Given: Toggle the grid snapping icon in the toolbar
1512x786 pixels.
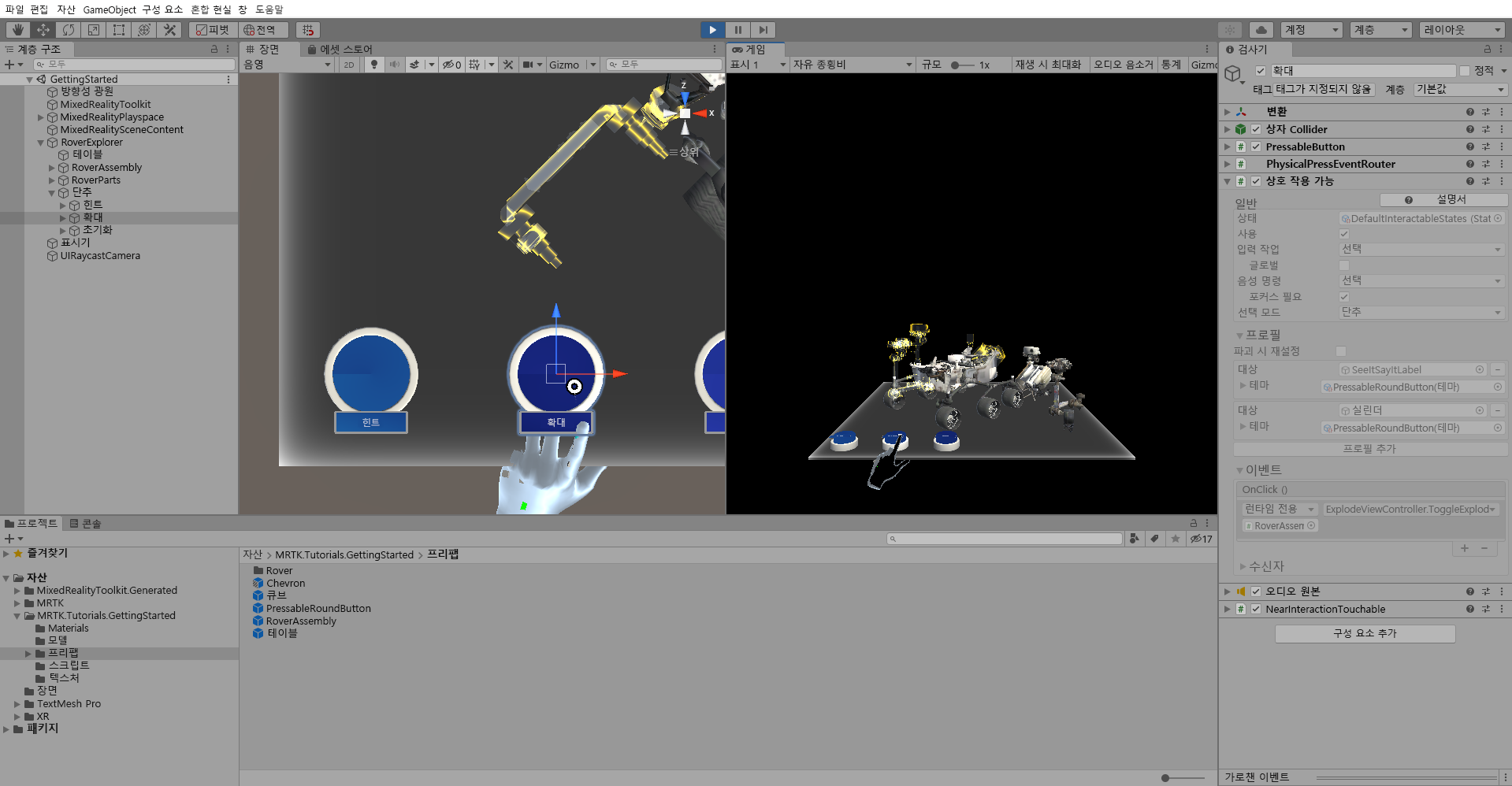Looking at the screenshot, I should pos(308,30).
